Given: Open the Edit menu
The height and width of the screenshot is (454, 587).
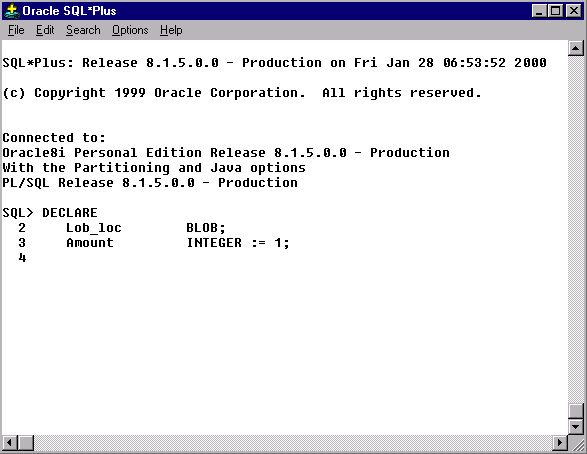Looking at the screenshot, I should (45, 30).
